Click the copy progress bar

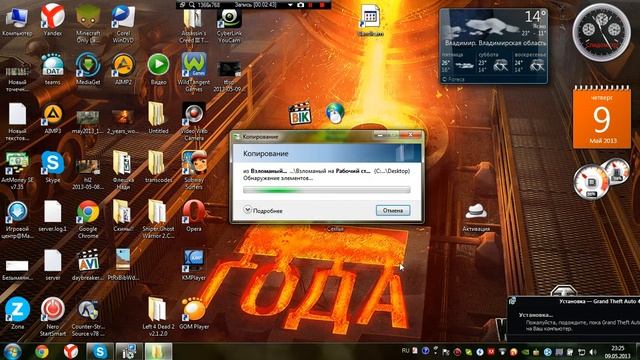click(x=327, y=190)
